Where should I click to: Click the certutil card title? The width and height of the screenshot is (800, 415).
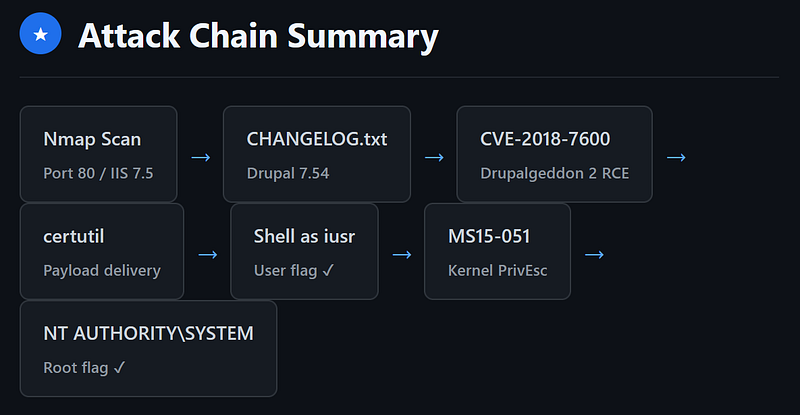click(74, 236)
